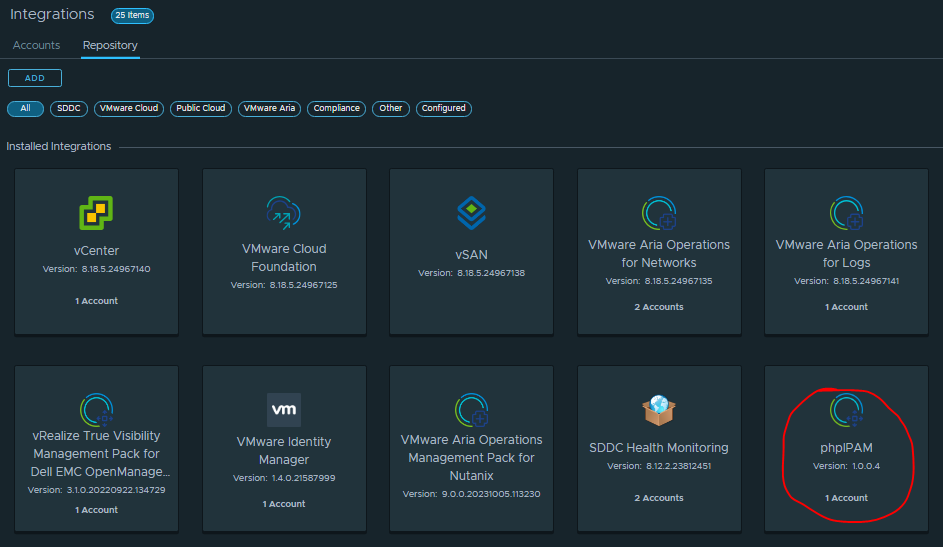This screenshot has width=943, height=547.
Task: Click the SDDC Health Monitoring box icon
Action: pyautogui.click(x=659, y=410)
